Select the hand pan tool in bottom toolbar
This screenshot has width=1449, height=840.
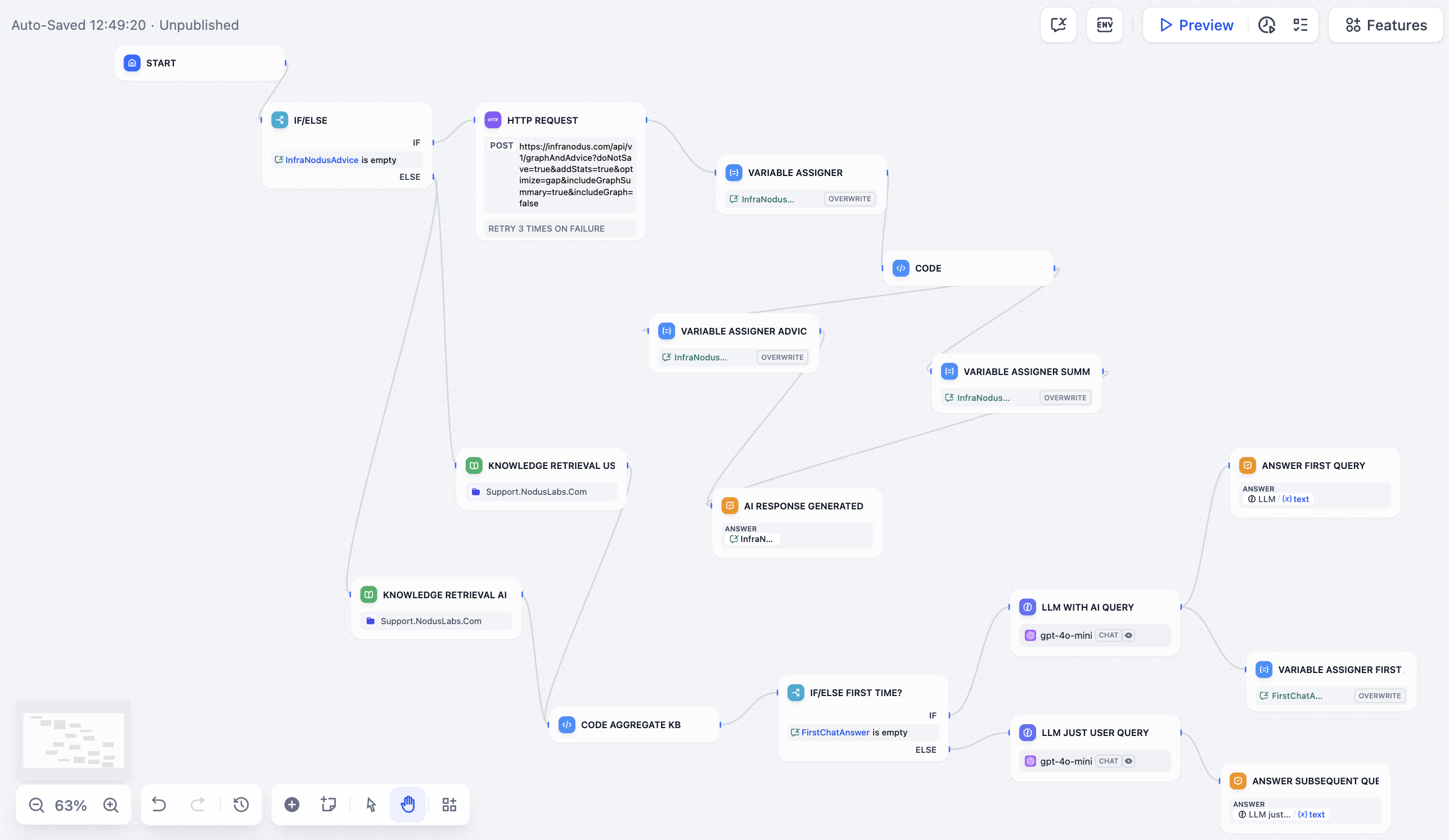point(408,805)
